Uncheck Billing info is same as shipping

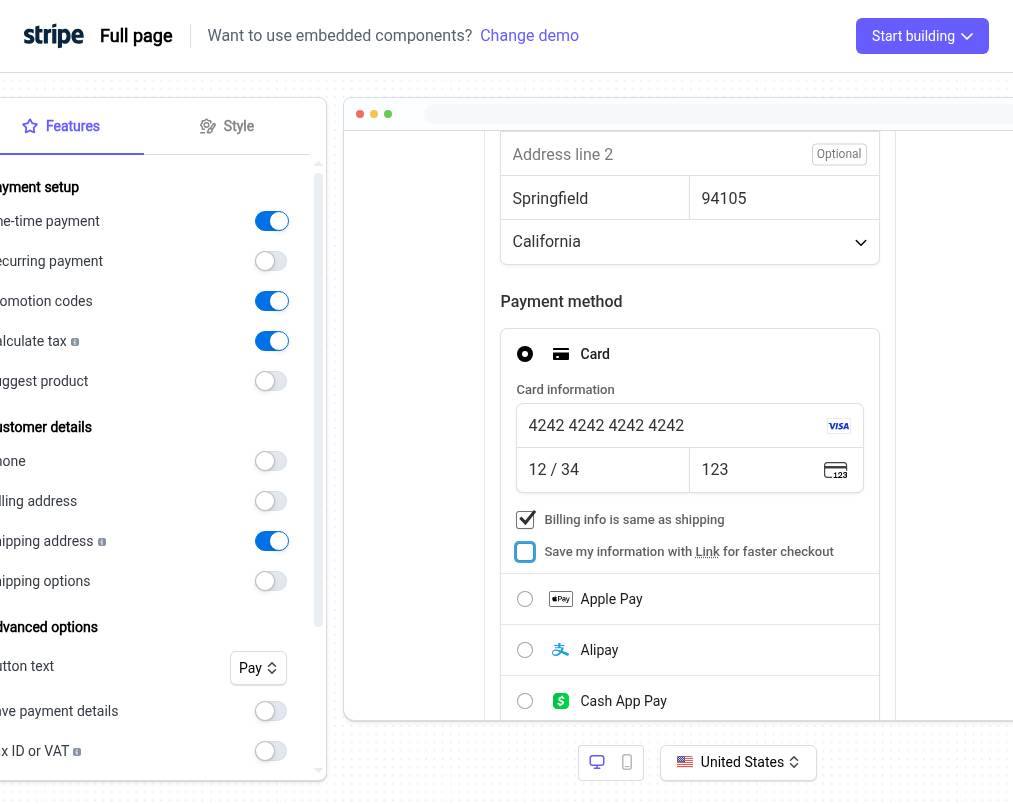[525, 520]
